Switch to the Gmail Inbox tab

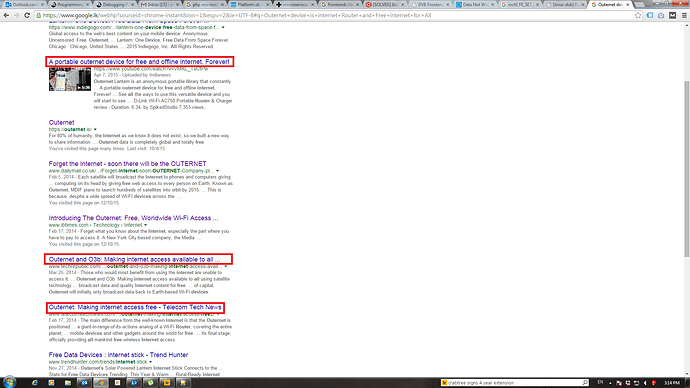(x=160, y=4)
